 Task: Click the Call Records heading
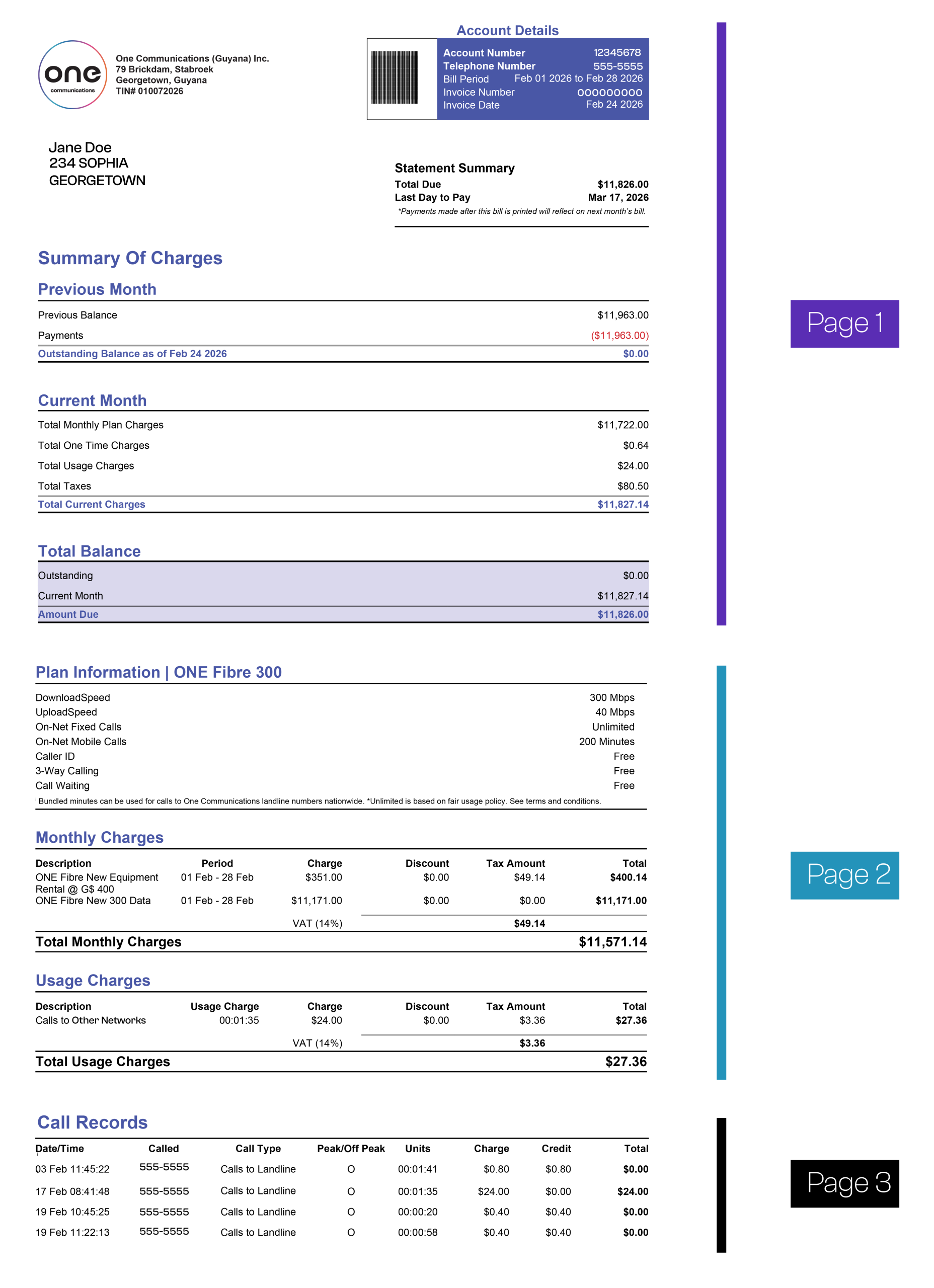(92, 1122)
